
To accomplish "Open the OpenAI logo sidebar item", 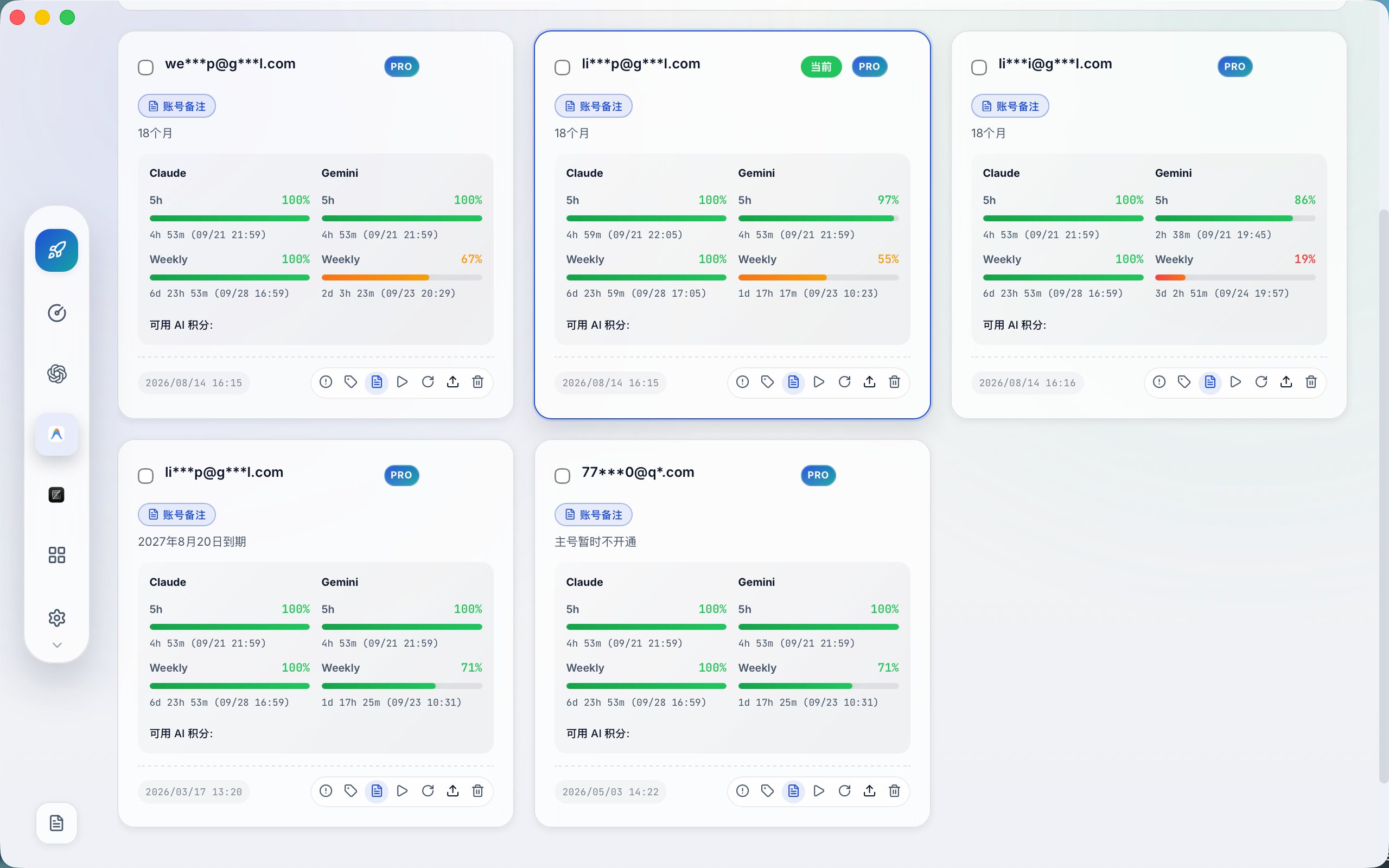I will tap(56, 374).
